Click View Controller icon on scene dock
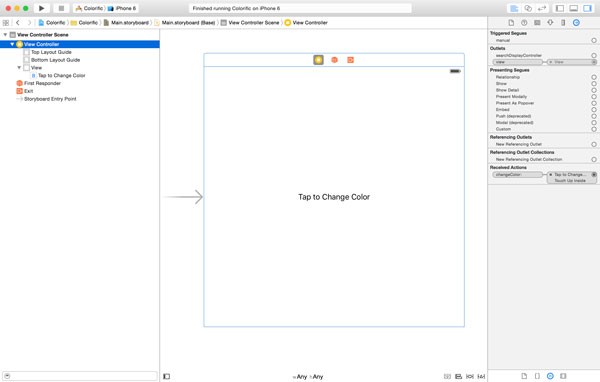Image resolution: width=600 pixels, height=382 pixels. [x=318, y=60]
